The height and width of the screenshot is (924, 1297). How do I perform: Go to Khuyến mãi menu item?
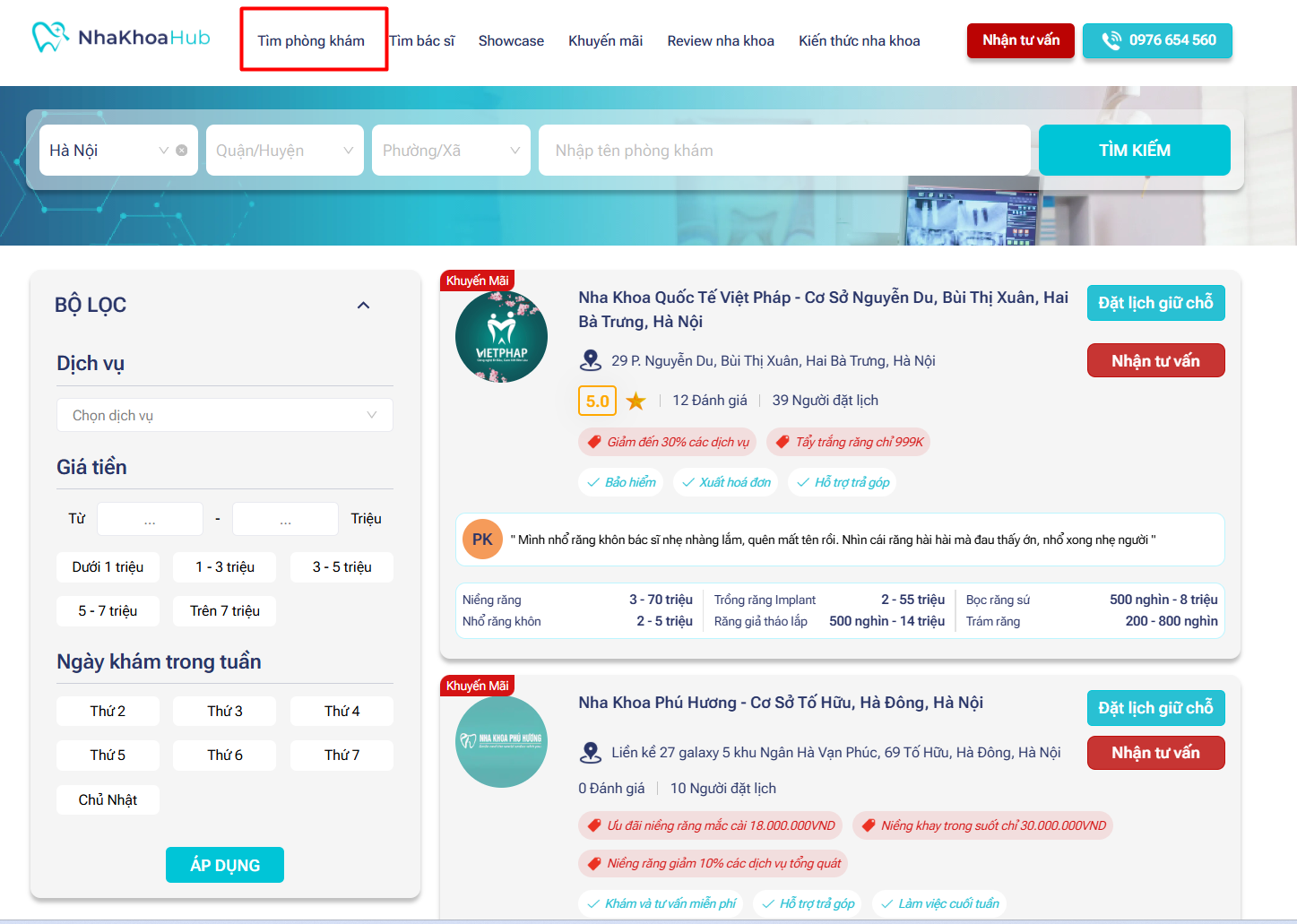(605, 41)
